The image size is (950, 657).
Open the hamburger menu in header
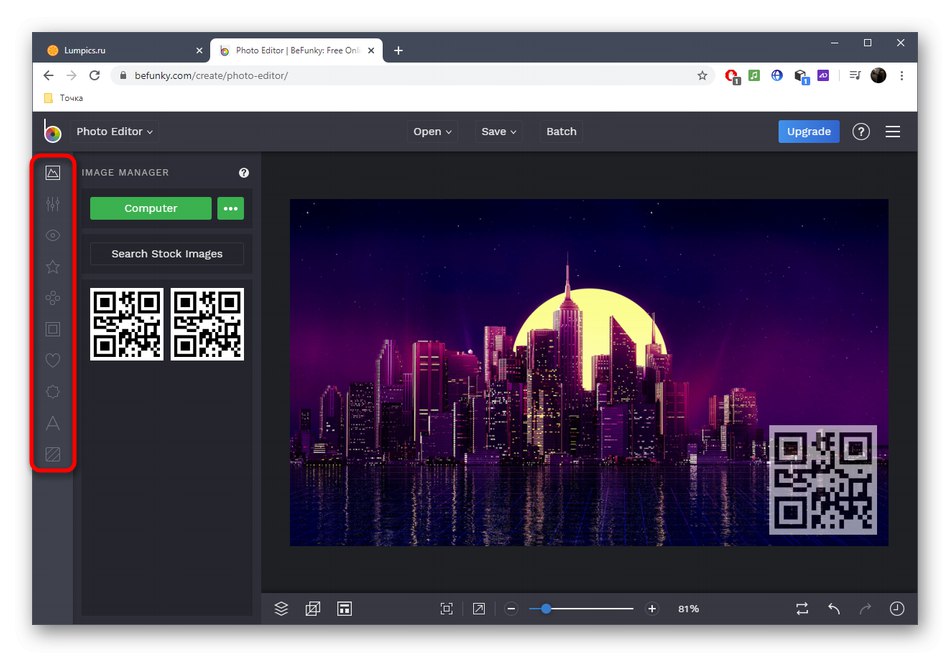(x=892, y=132)
